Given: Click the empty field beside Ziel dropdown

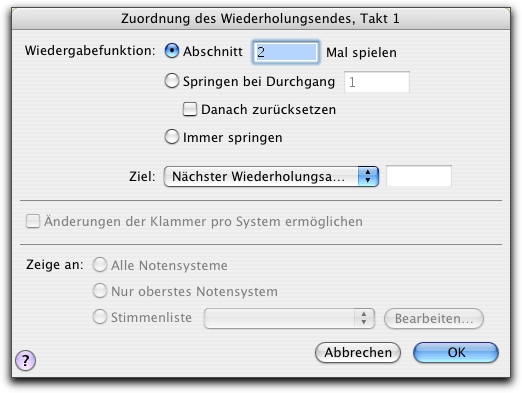Looking at the screenshot, I should 419,176.
